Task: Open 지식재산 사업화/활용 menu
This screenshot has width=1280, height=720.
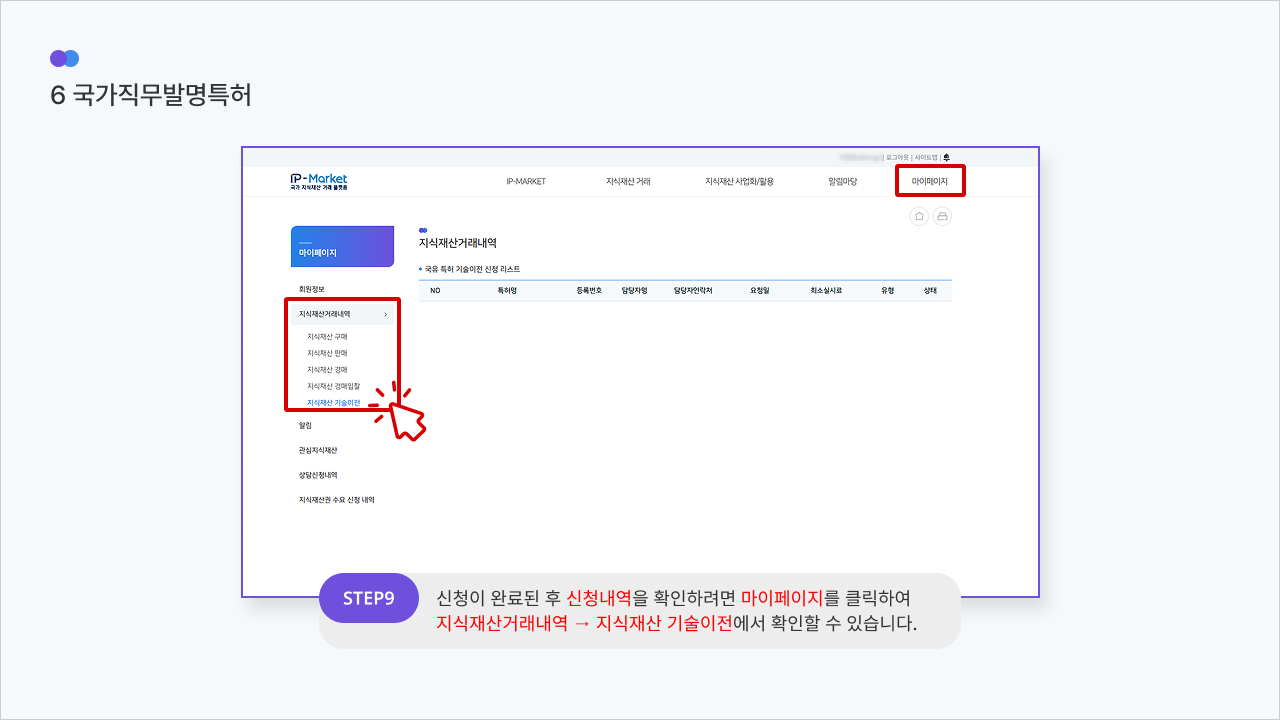Action: coord(739,181)
